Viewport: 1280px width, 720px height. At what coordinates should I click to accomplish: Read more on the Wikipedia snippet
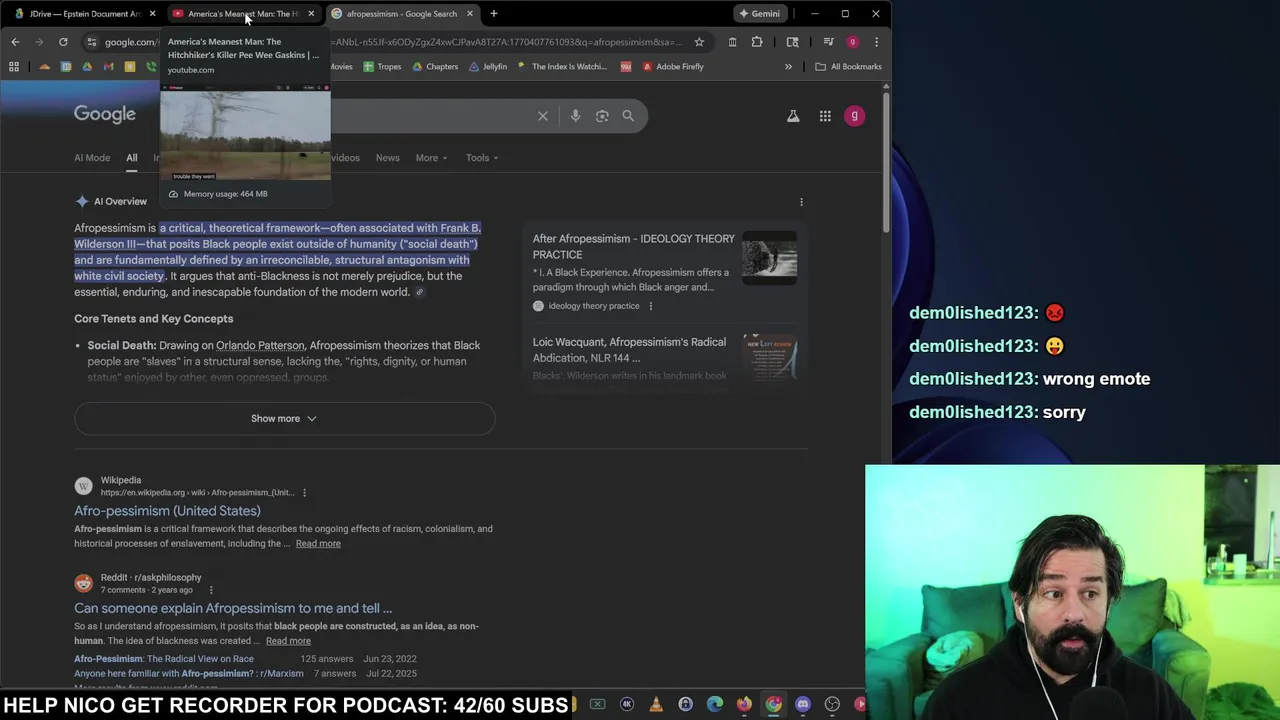click(x=318, y=543)
